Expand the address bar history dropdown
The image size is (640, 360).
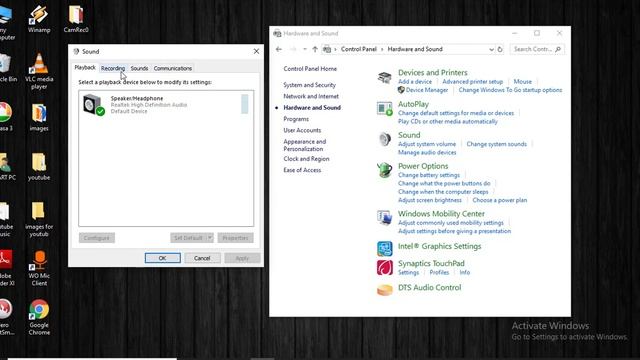click(x=491, y=49)
